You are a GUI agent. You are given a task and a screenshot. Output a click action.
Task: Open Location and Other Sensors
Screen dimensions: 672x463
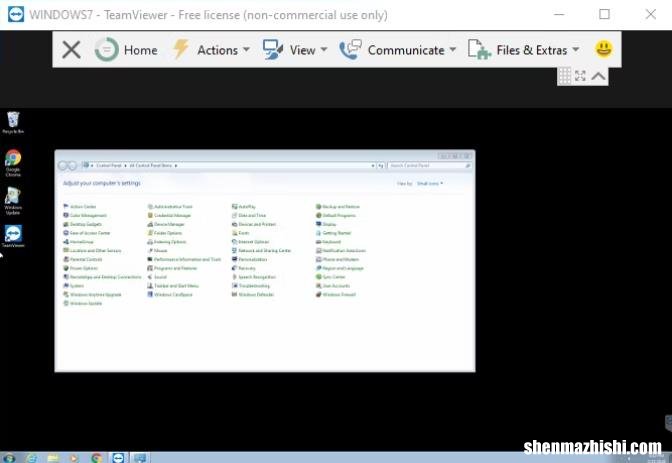pos(92,251)
